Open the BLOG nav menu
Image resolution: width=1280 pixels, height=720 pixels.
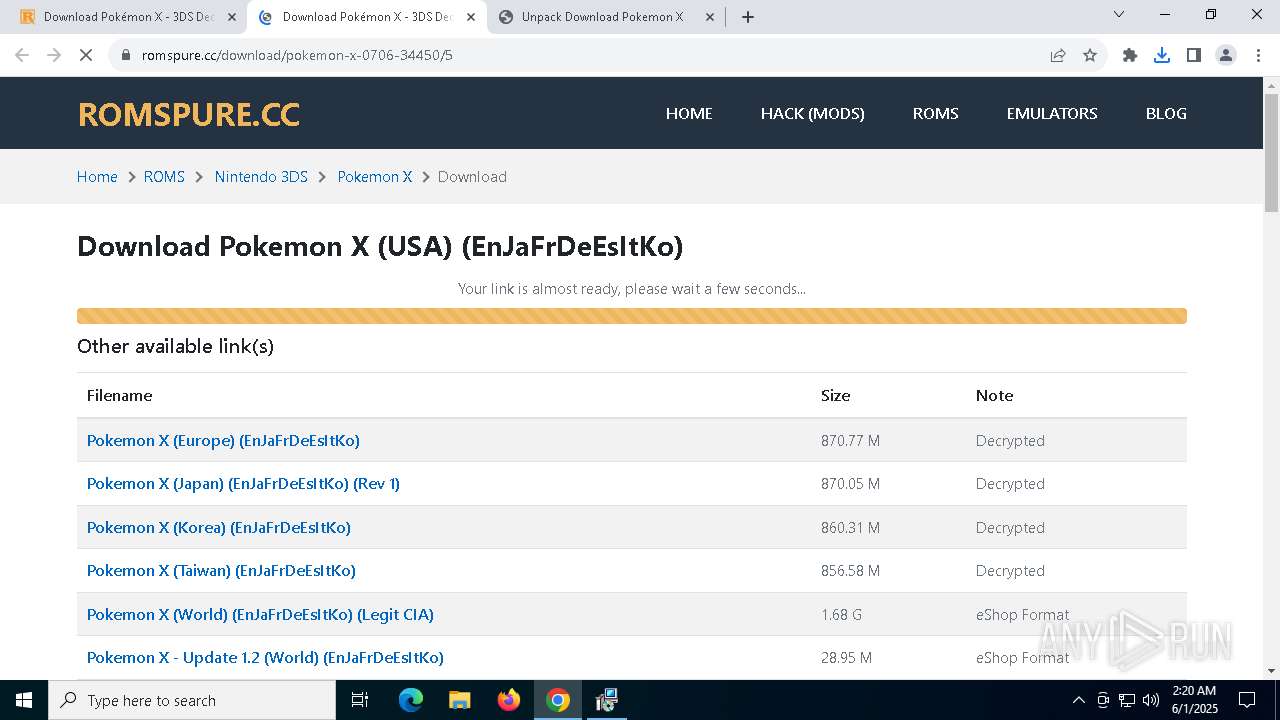[x=1166, y=113]
